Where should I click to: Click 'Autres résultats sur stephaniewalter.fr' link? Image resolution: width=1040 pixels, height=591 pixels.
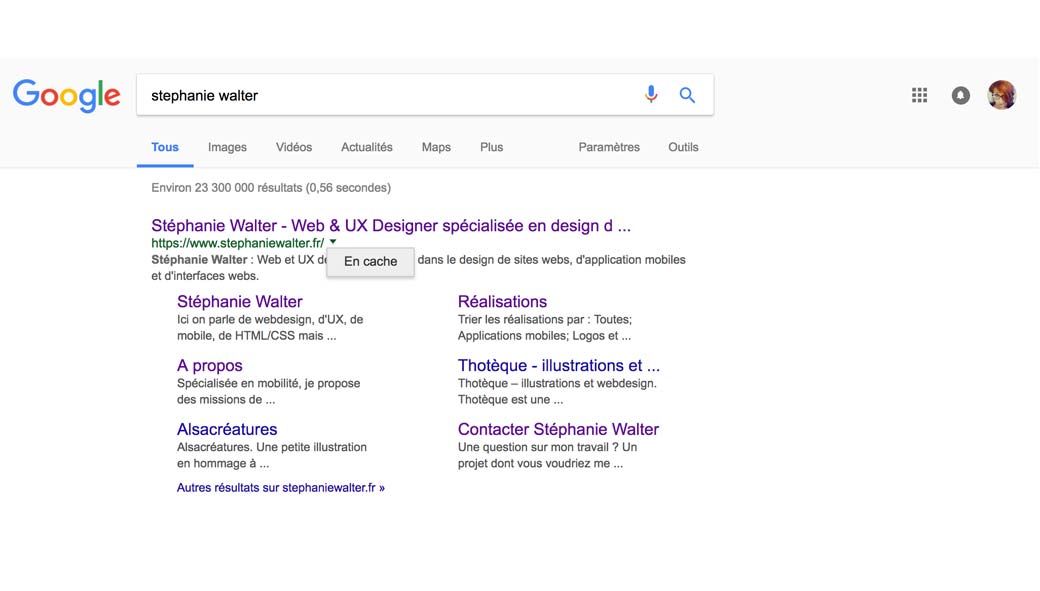click(280, 488)
